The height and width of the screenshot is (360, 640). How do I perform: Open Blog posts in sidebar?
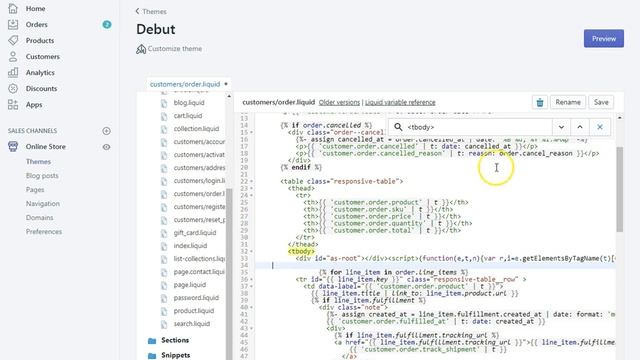point(42,176)
